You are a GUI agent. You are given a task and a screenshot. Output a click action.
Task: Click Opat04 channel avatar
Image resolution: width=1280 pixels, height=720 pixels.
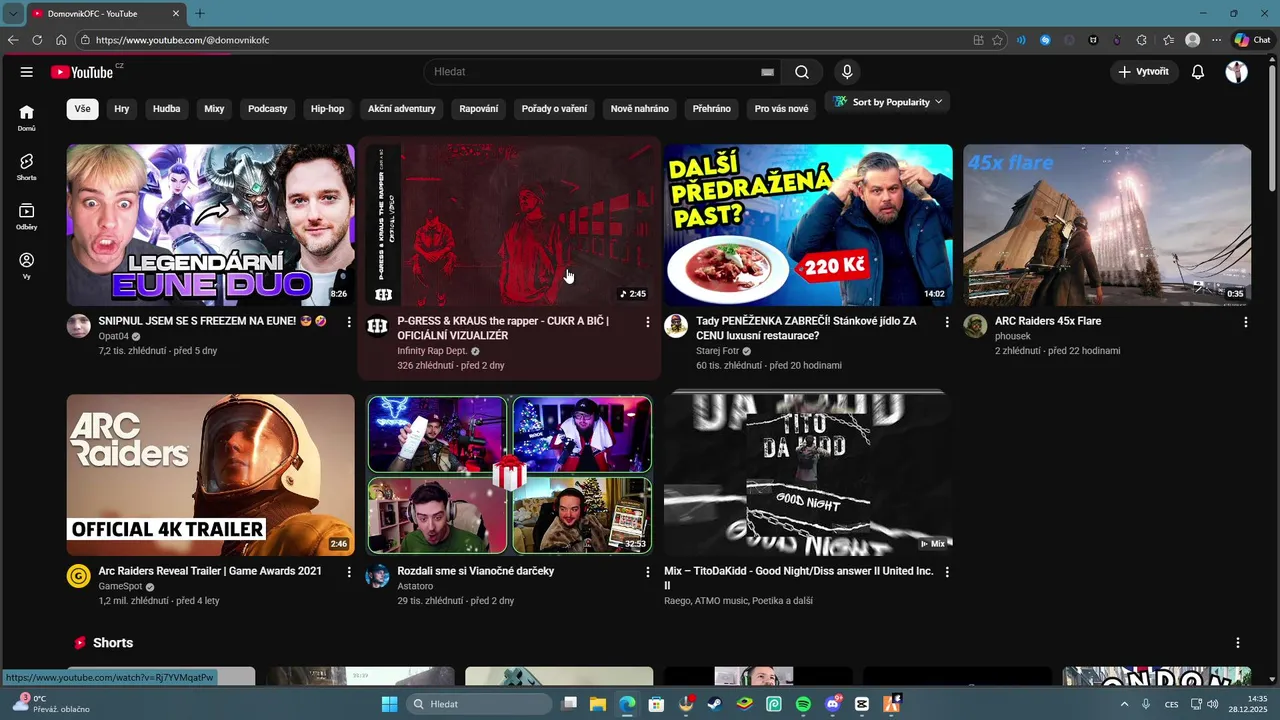click(79, 326)
